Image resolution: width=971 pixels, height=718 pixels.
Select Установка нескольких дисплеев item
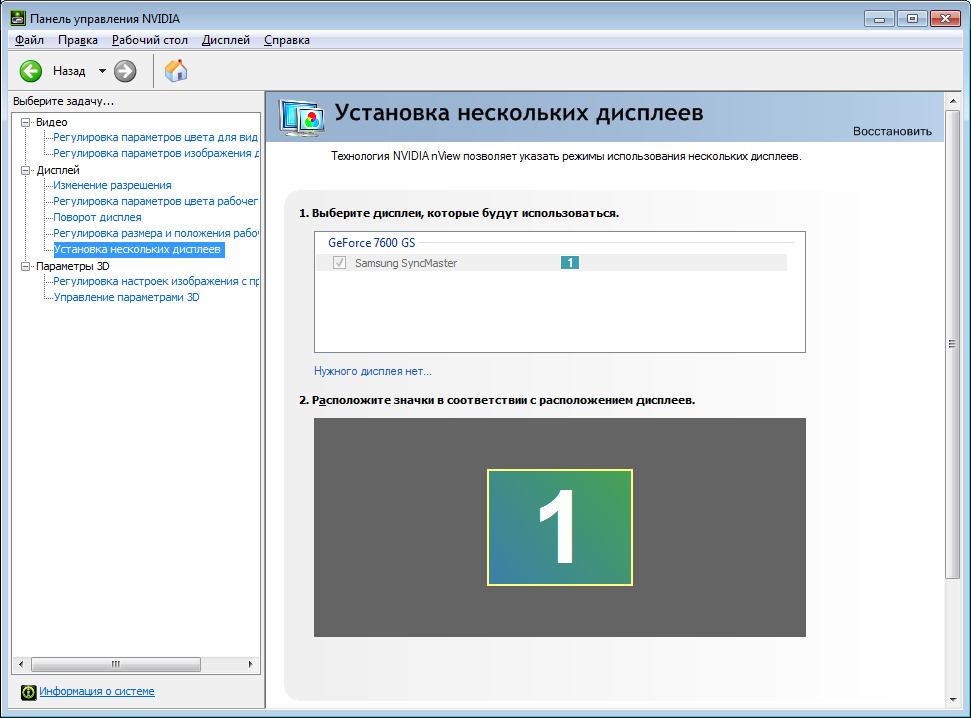coord(137,250)
